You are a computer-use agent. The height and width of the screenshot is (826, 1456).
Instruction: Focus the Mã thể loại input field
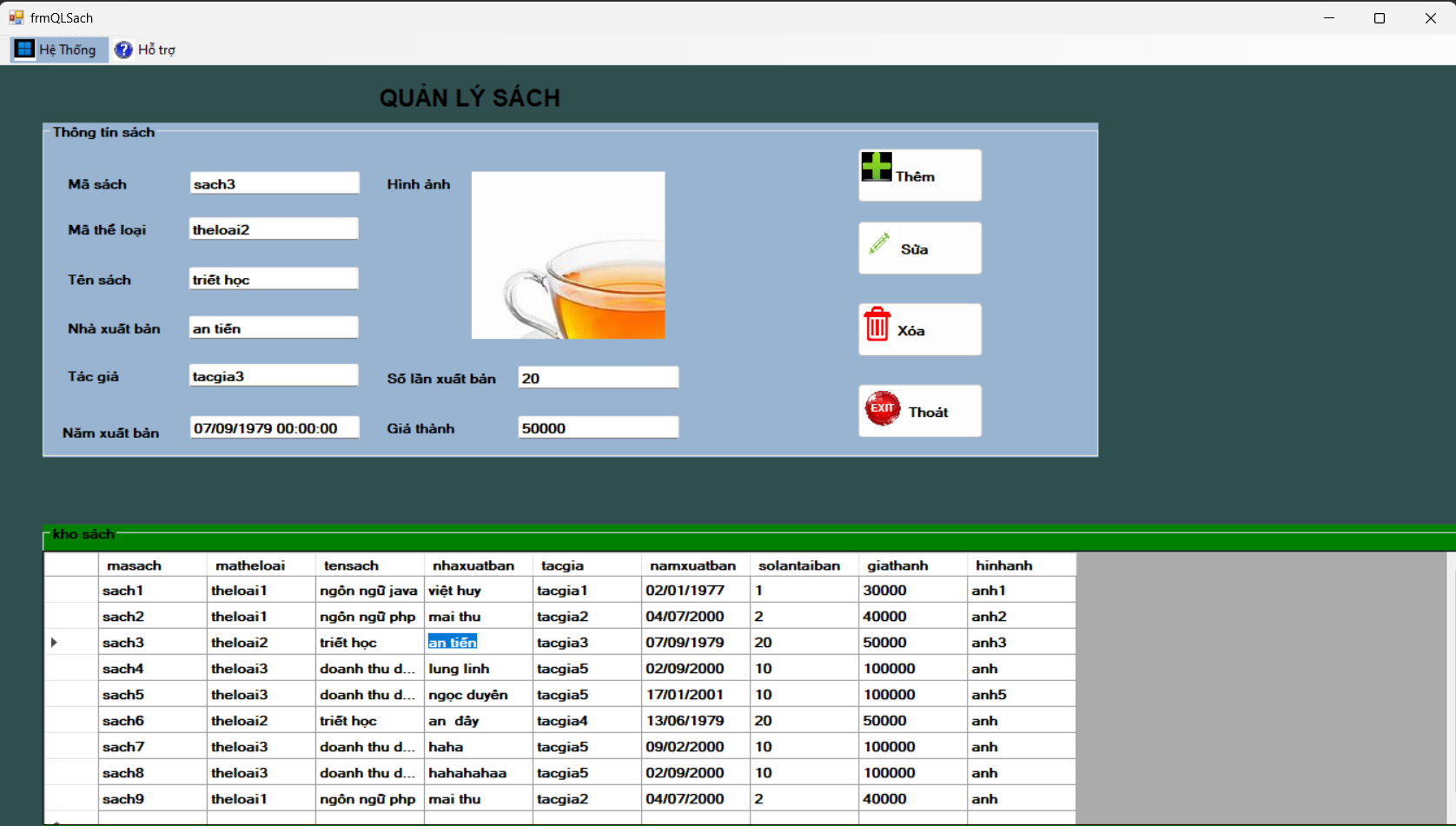tap(274, 229)
